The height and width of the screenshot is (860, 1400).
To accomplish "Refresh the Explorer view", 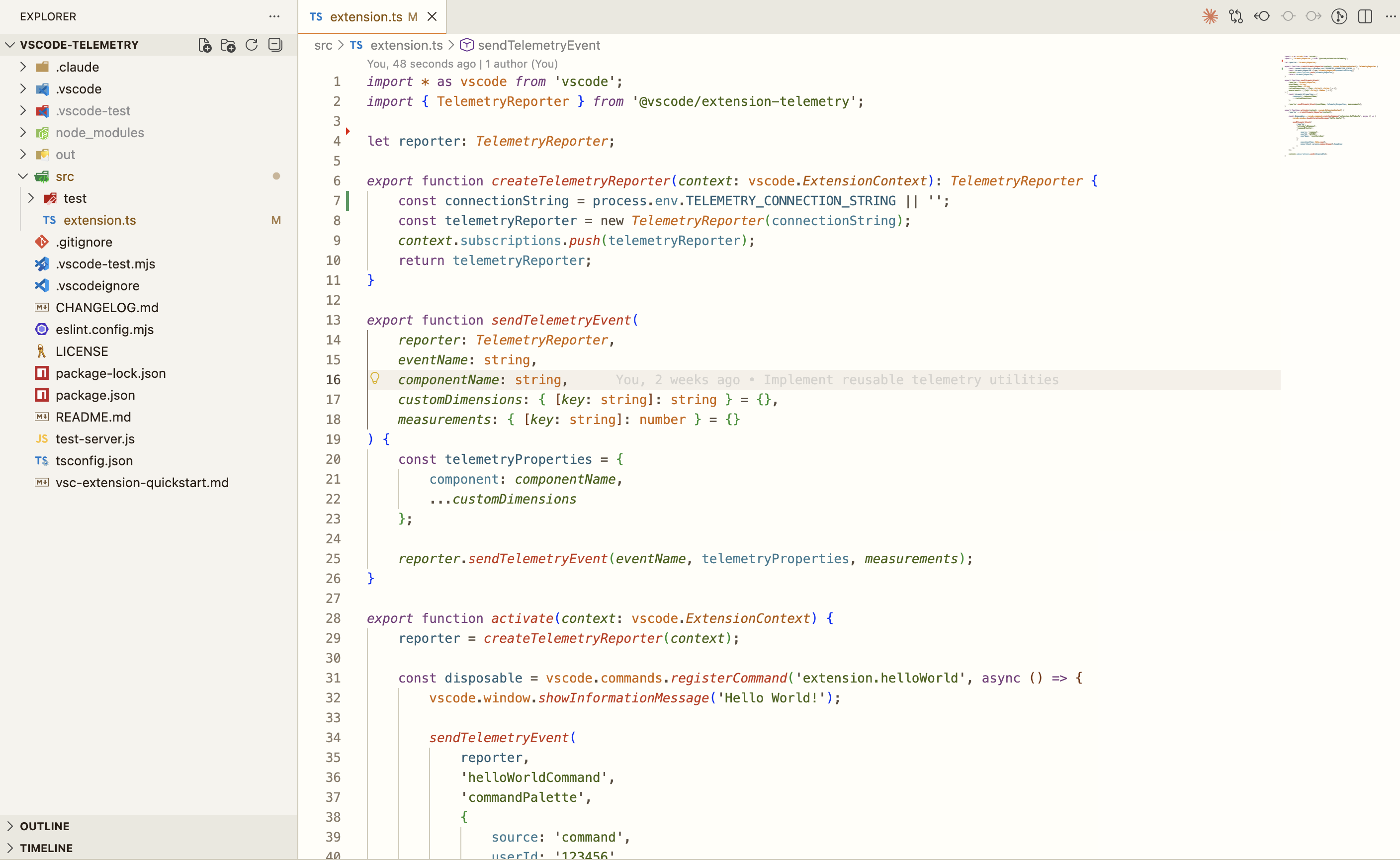I will (251, 45).
